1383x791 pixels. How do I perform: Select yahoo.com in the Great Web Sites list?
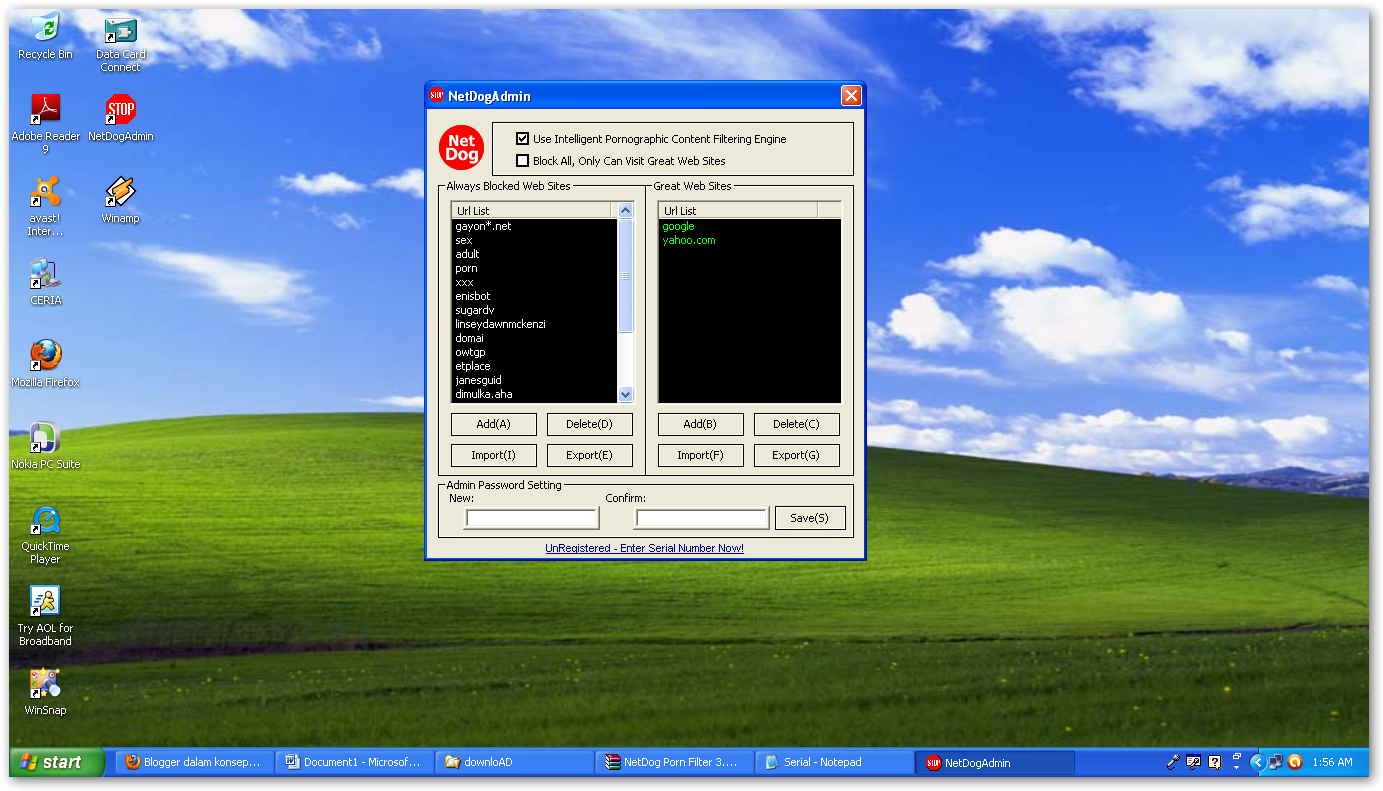pos(689,240)
